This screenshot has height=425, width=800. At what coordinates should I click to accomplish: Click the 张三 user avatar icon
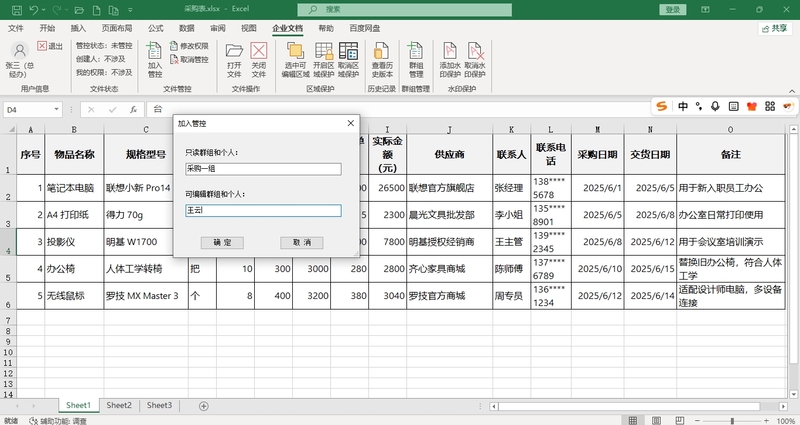[x=20, y=50]
